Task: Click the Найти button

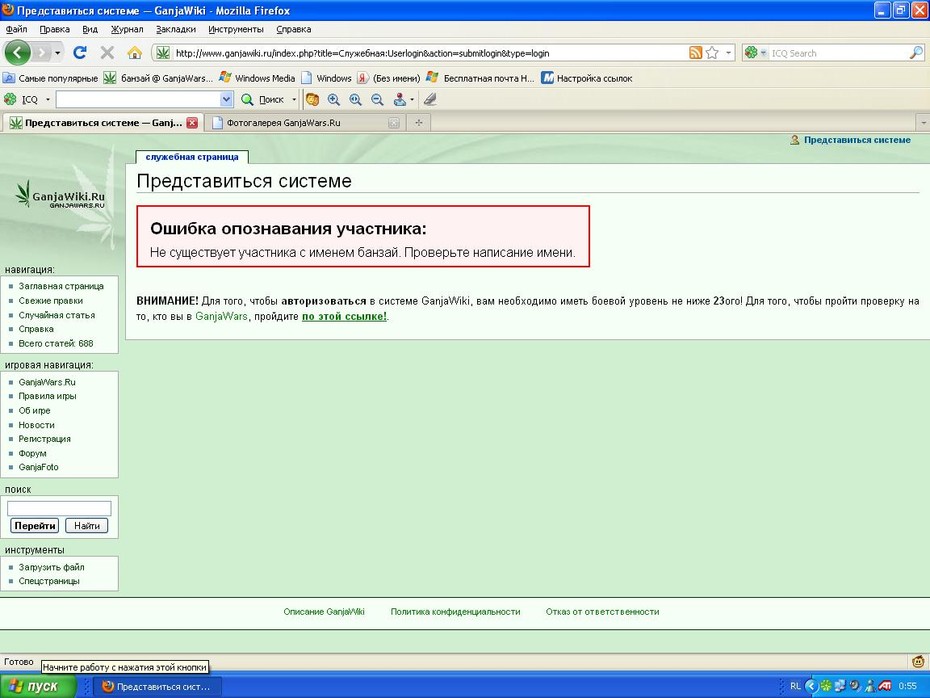Action: pyautogui.click(x=87, y=525)
